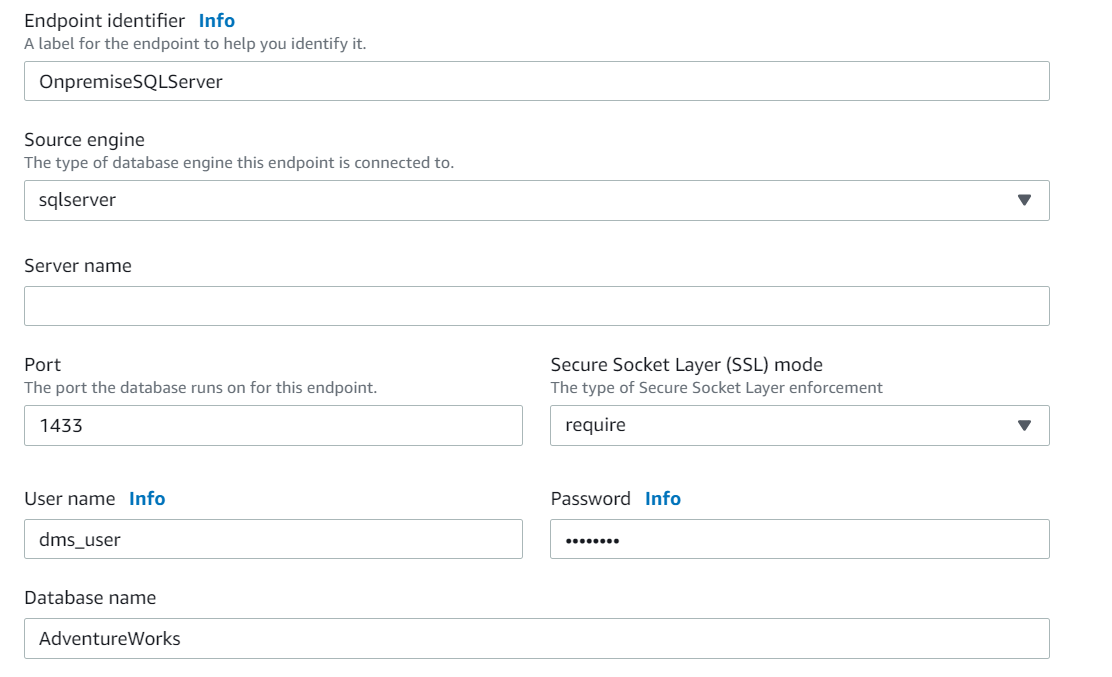Open the Source engine dropdown showing sqlserver
1112x677 pixels.
pos(520,200)
